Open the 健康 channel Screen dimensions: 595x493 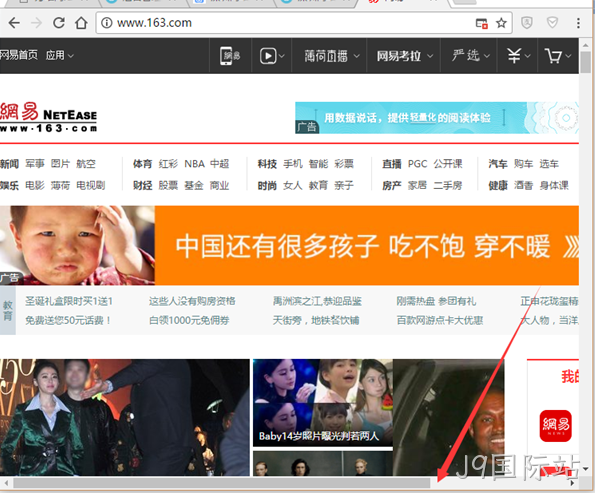(x=498, y=186)
